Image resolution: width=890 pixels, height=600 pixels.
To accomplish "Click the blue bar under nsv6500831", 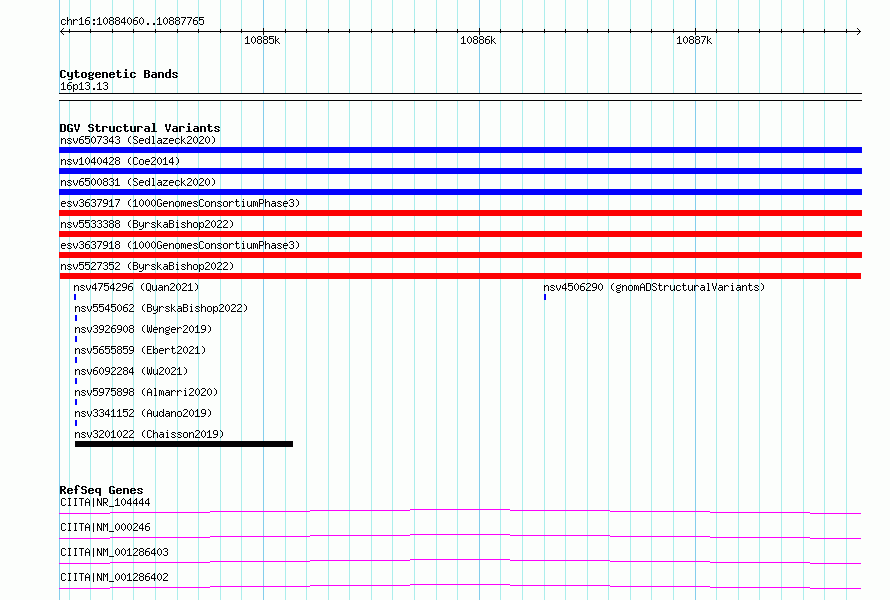I will coord(460,192).
